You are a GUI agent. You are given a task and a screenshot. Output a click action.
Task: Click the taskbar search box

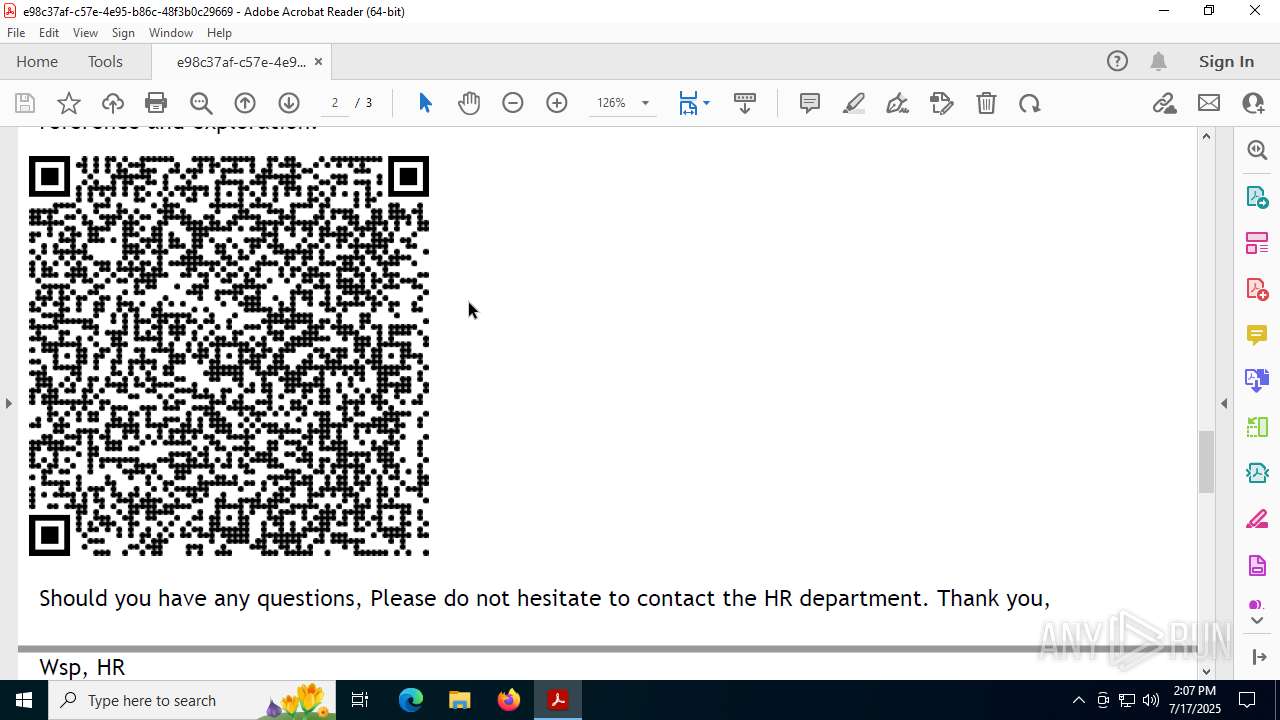coord(193,700)
